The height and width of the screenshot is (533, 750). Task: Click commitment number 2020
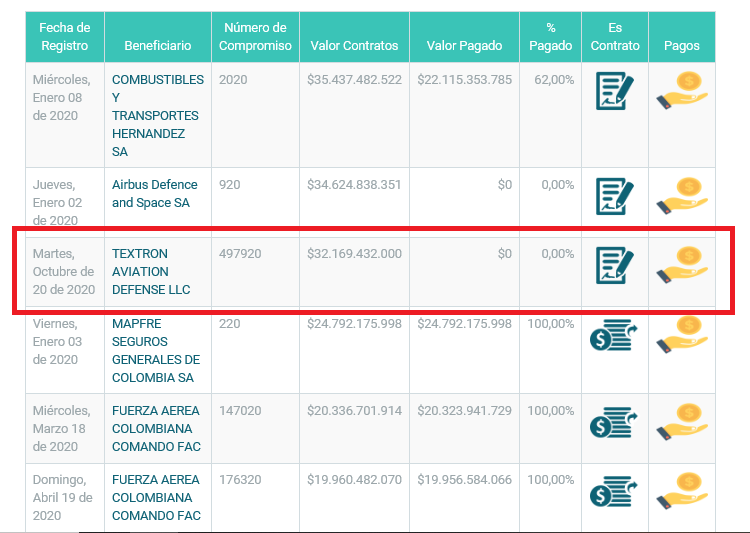pos(233,79)
